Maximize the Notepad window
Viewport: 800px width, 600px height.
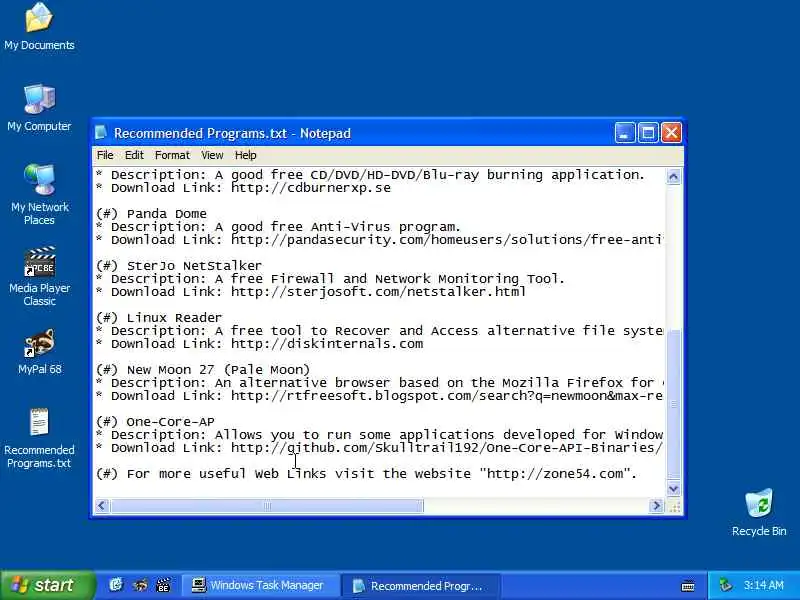(x=648, y=133)
